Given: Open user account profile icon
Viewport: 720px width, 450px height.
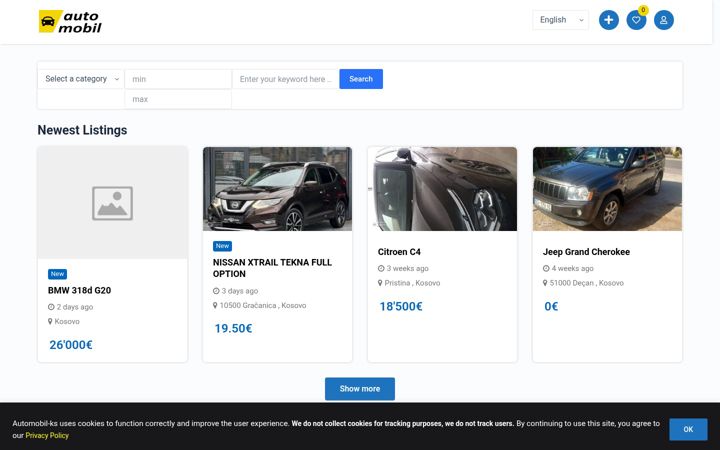Looking at the screenshot, I should coord(664,20).
